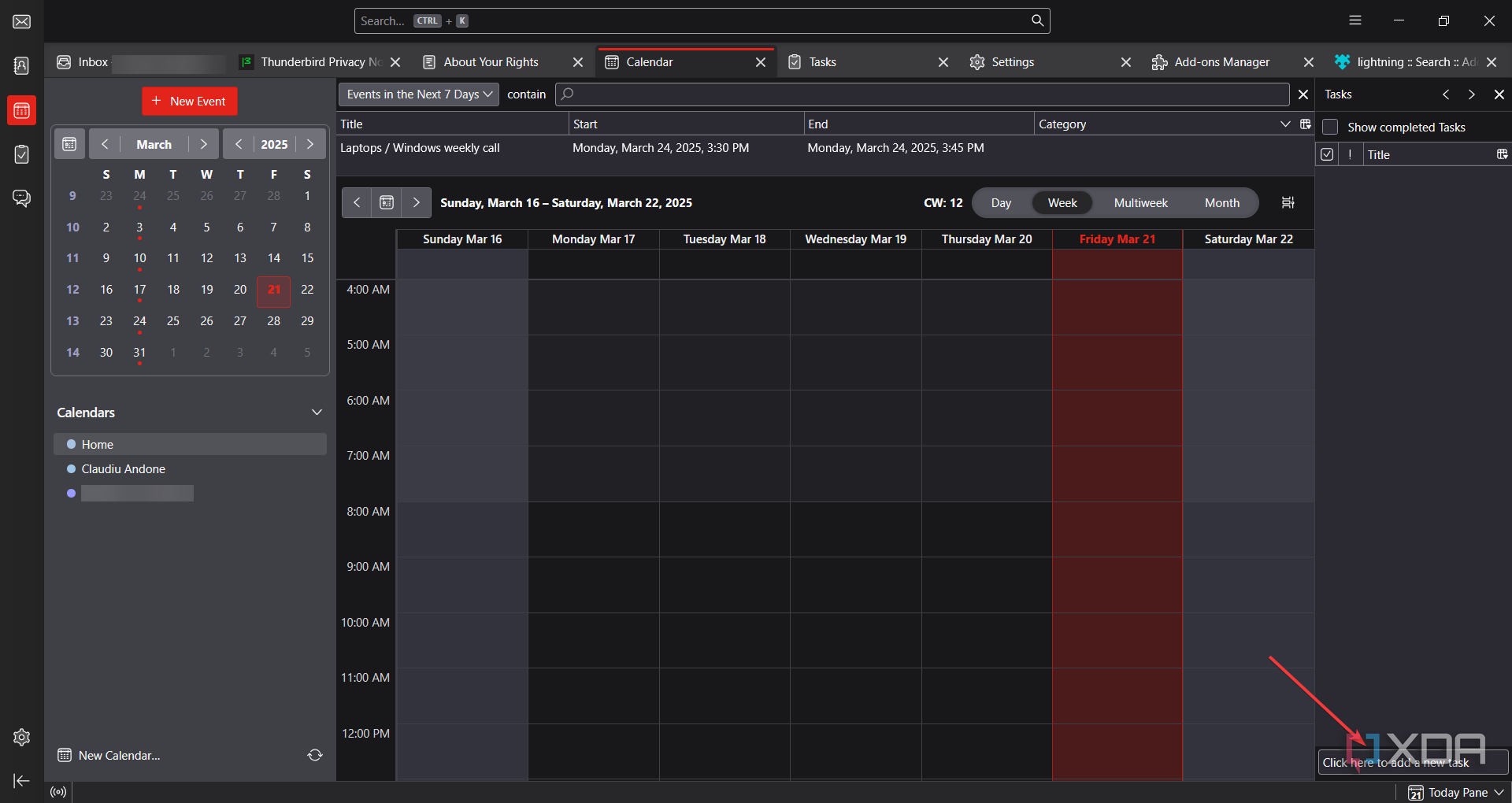This screenshot has width=1512, height=803.
Task: Collapse the Calendars section chevron
Action: pos(317,413)
